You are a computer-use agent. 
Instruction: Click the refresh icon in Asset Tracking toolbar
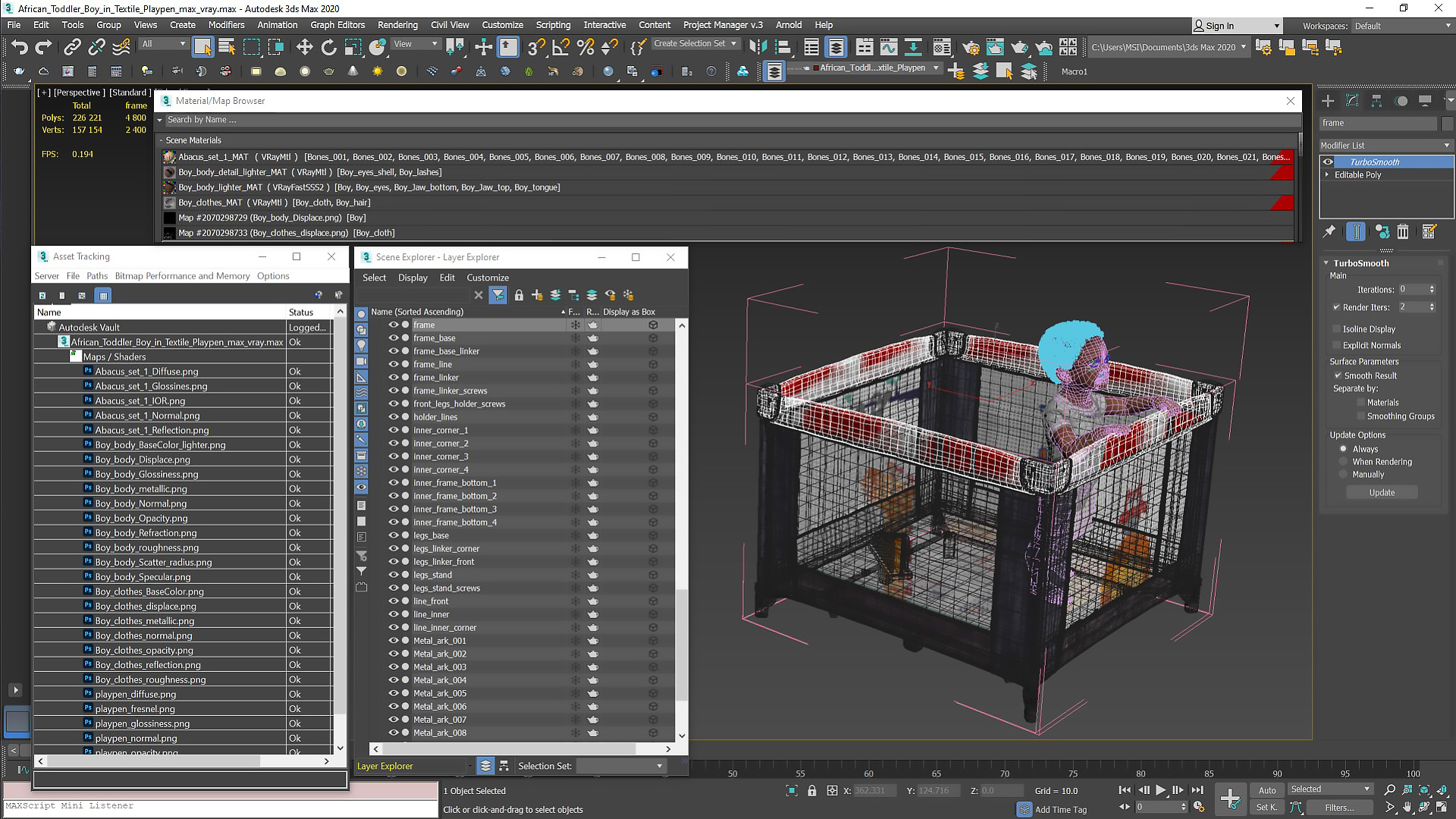[42, 295]
